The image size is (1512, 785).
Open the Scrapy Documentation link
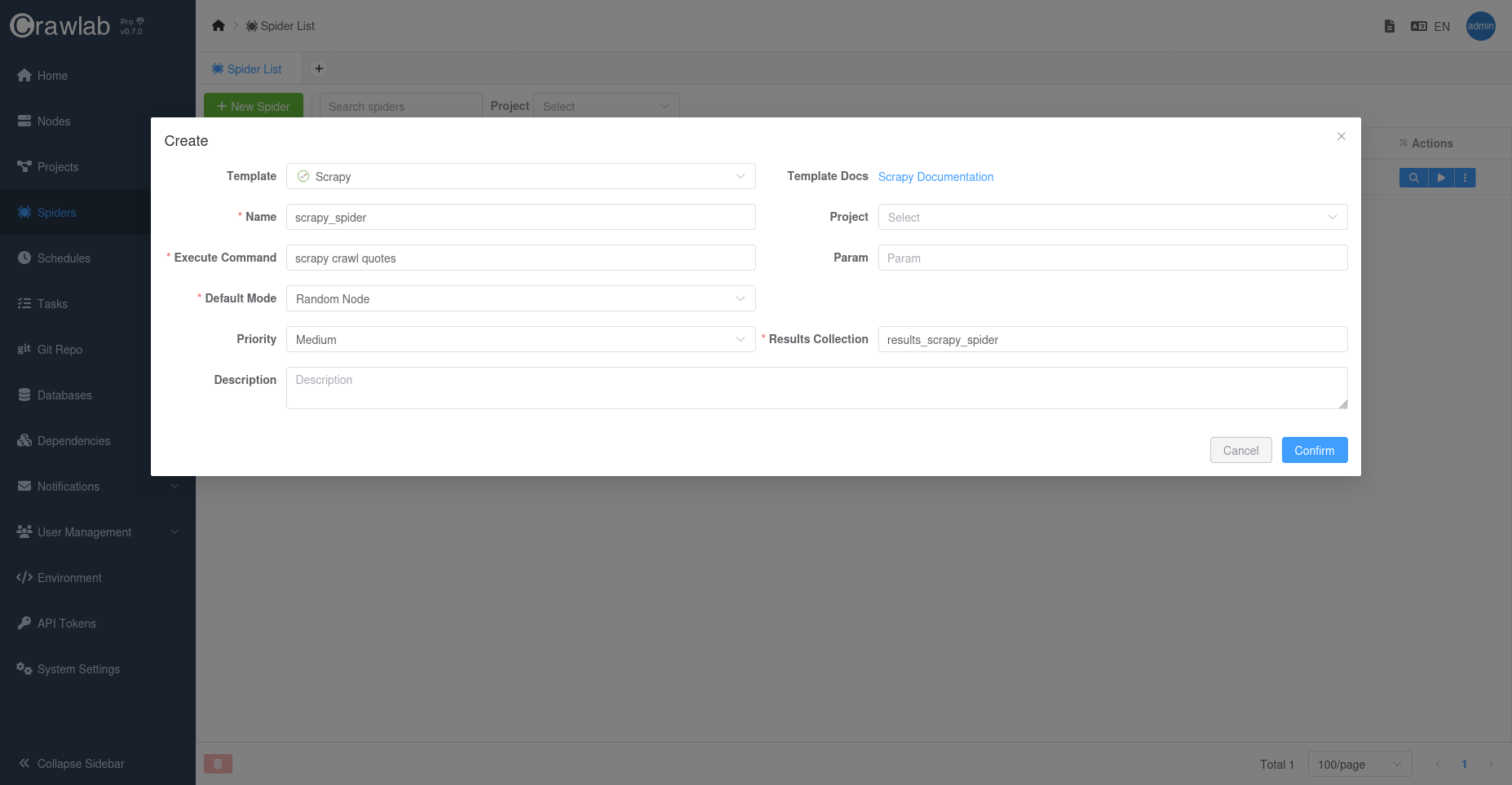point(935,177)
